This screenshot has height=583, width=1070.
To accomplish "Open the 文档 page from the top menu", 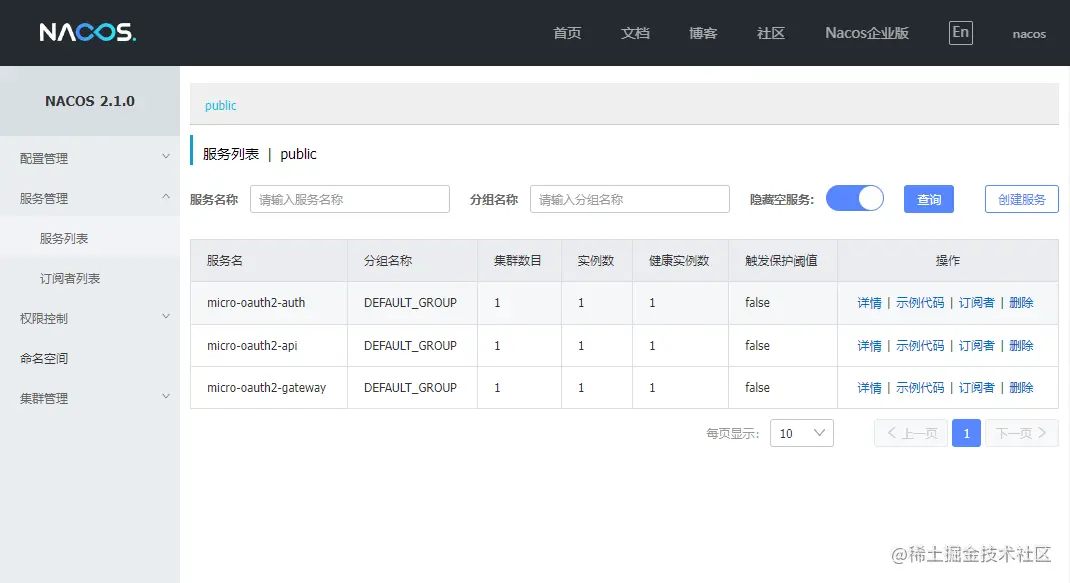I will coord(635,32).
